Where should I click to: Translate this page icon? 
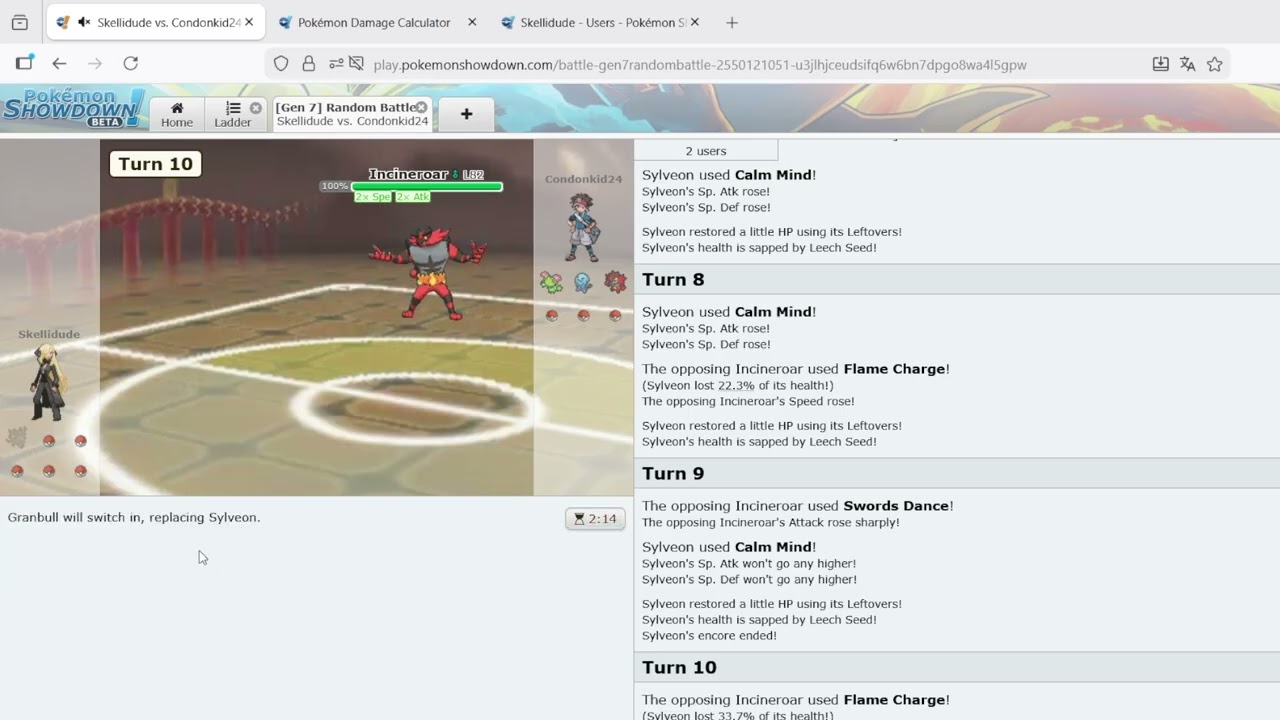tap(1187, 64)
